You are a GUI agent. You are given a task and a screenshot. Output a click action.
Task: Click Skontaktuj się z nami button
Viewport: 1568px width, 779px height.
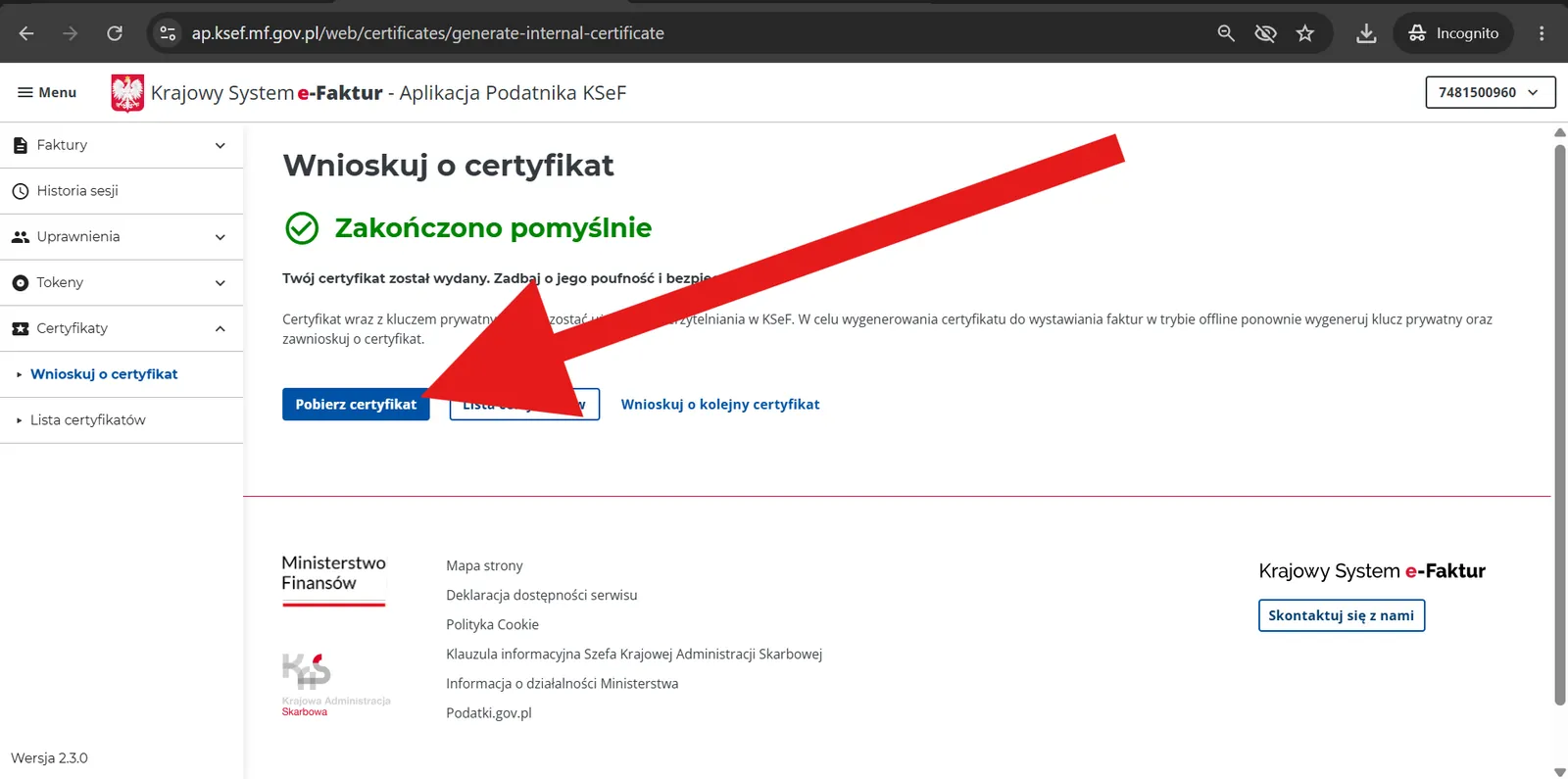1342,615
